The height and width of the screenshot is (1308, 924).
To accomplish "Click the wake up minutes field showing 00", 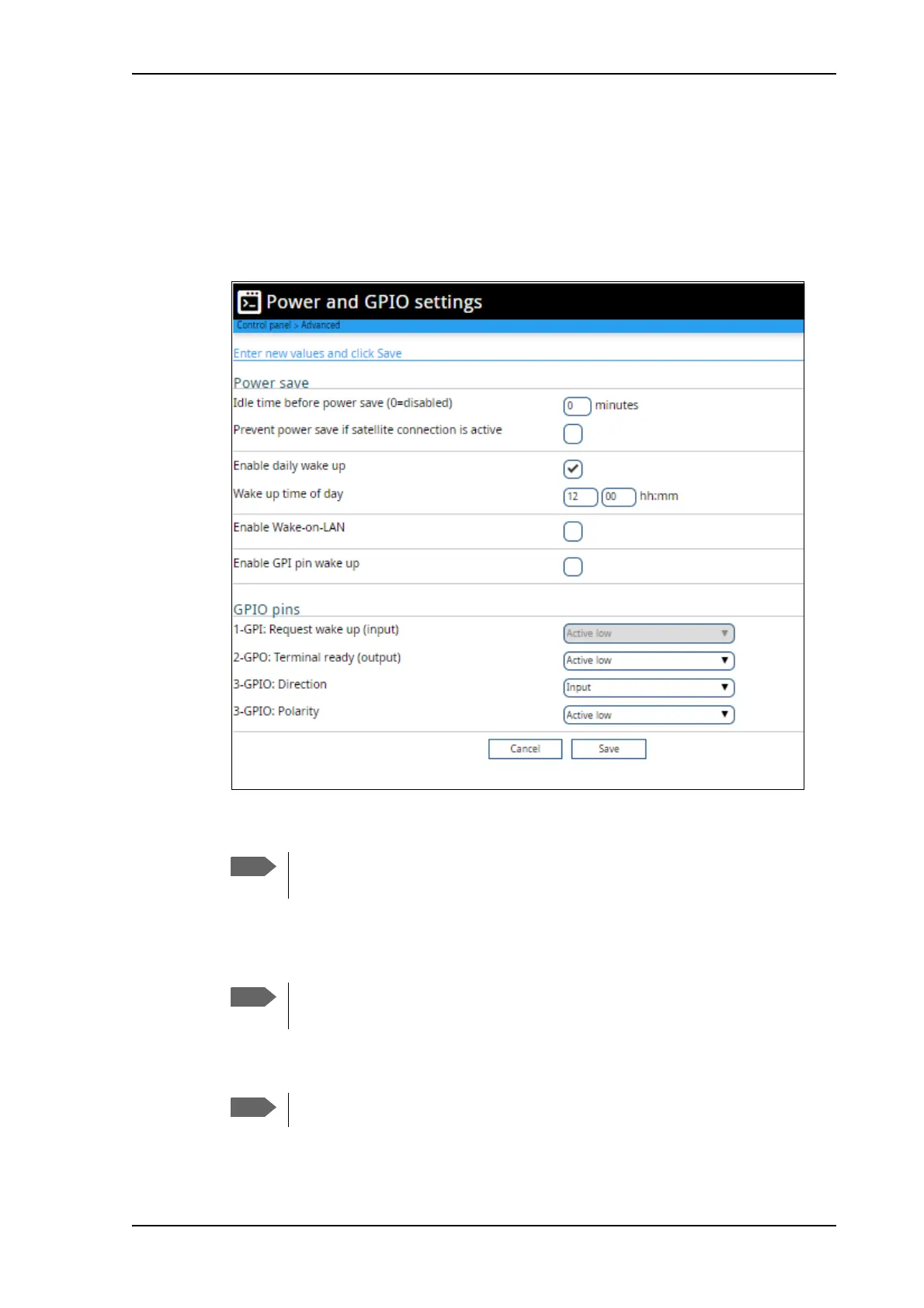I will (619, 496).
